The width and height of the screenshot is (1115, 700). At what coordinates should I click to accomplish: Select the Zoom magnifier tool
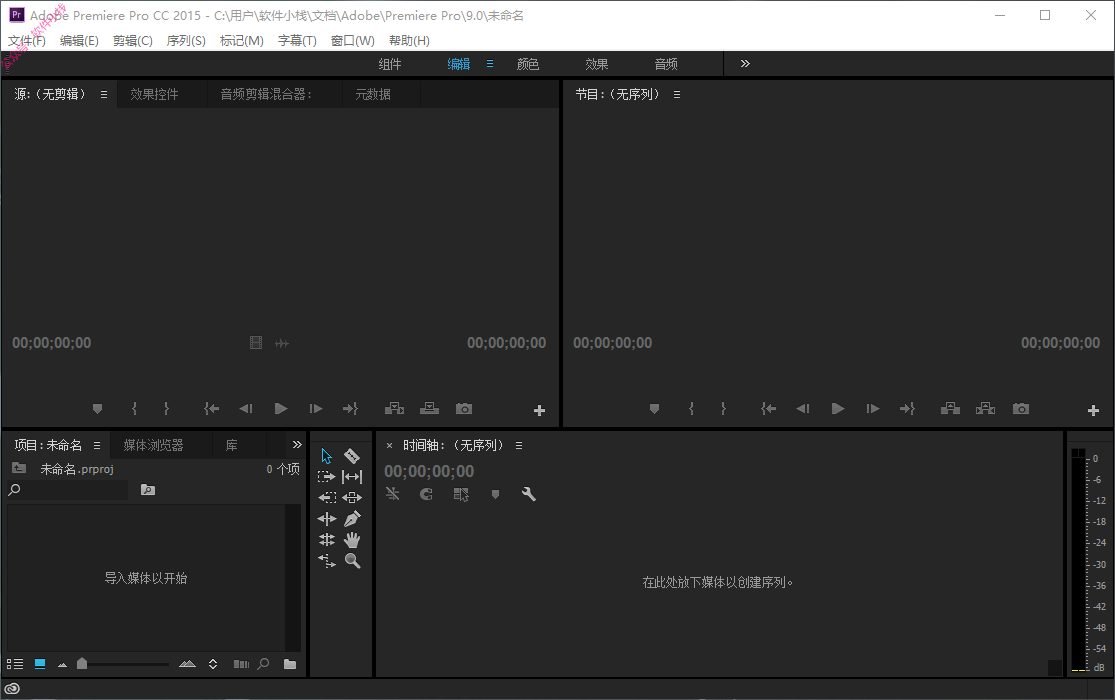[x=352, y=561]
